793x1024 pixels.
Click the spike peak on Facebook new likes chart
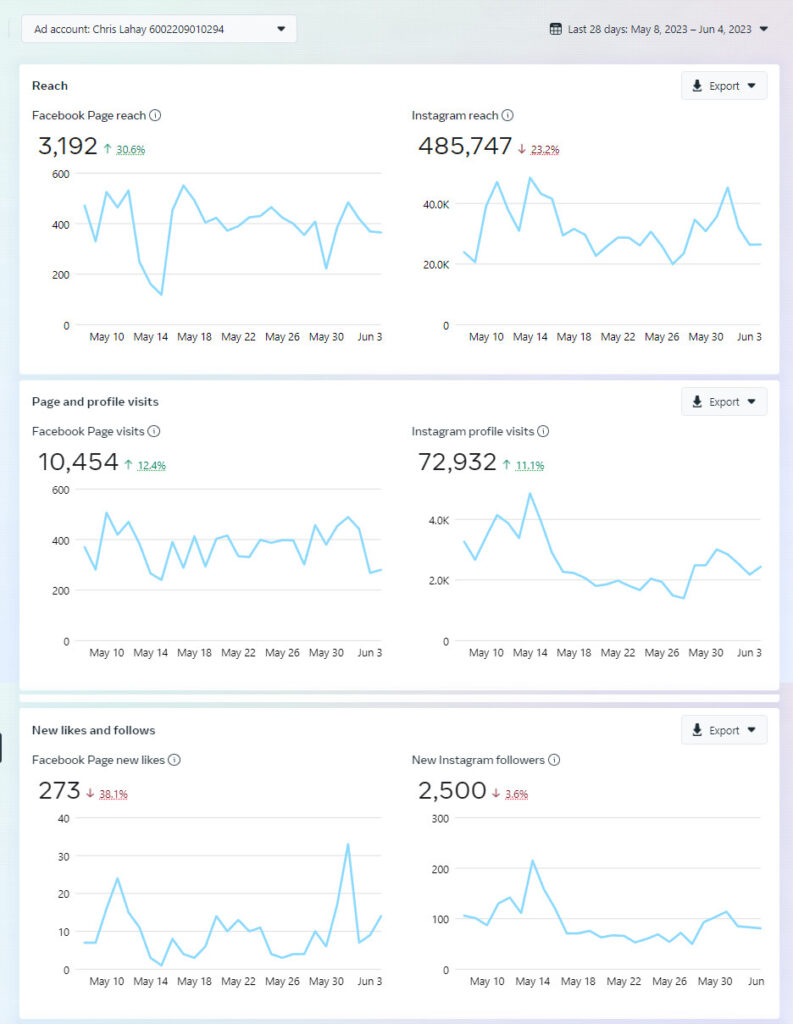(x=347, y=844)
